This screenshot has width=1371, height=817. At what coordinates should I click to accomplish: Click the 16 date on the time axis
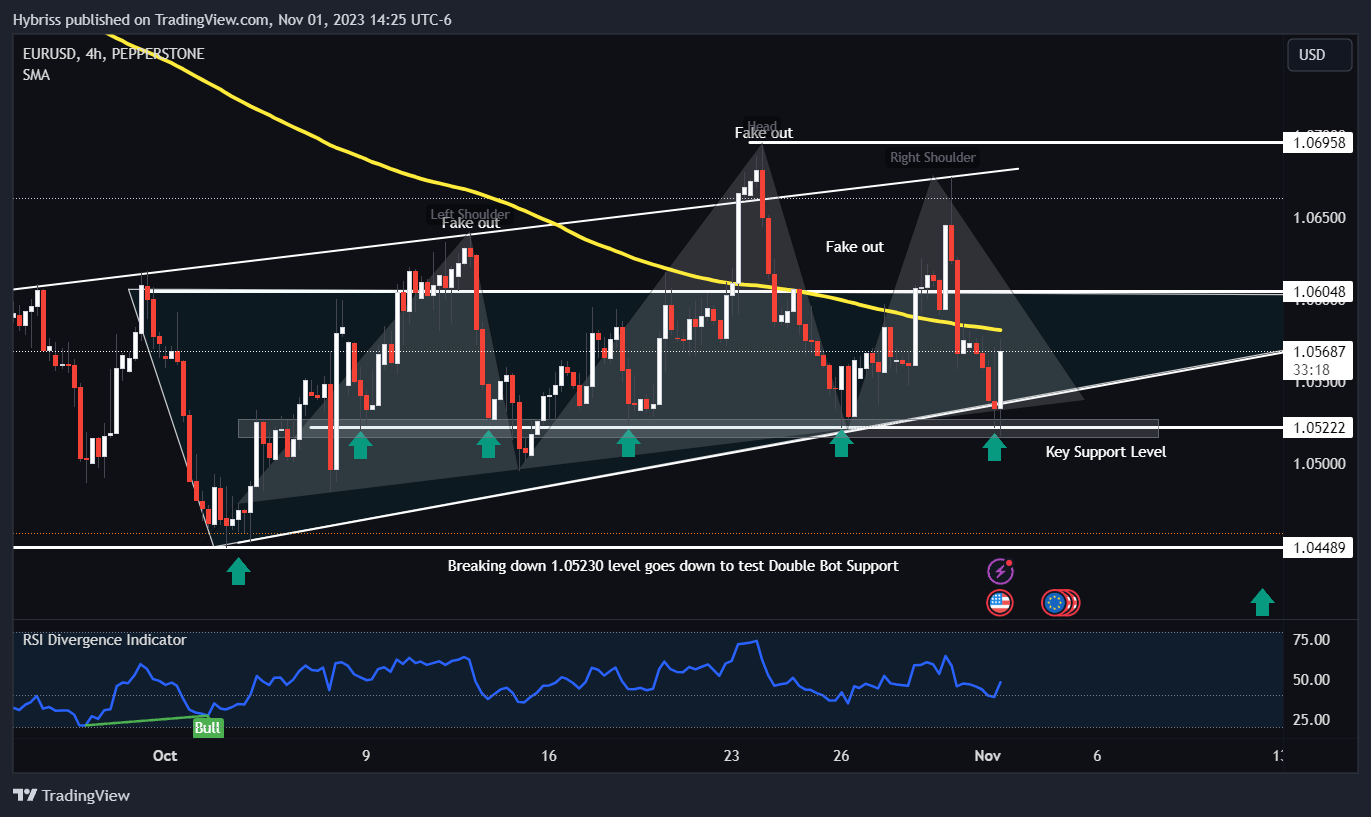coord(548,756)
